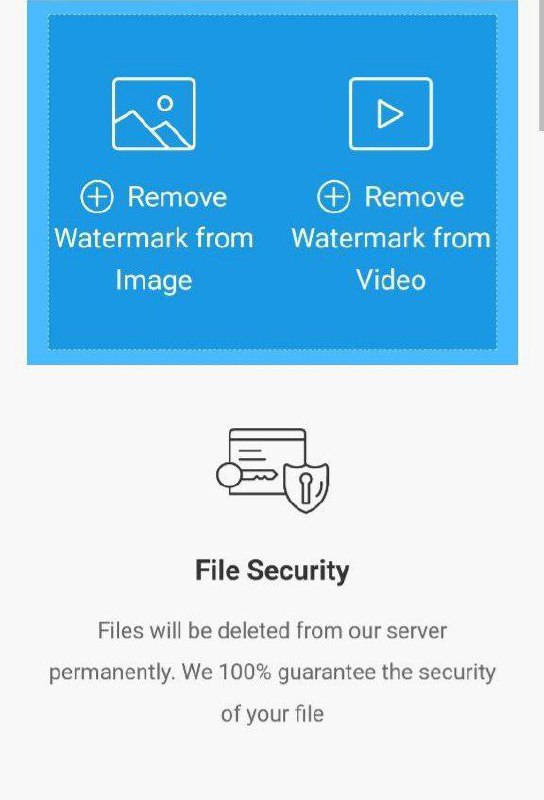Click the video player icon
The width and height of the screenshot is (544, 800).
(391, 114)
